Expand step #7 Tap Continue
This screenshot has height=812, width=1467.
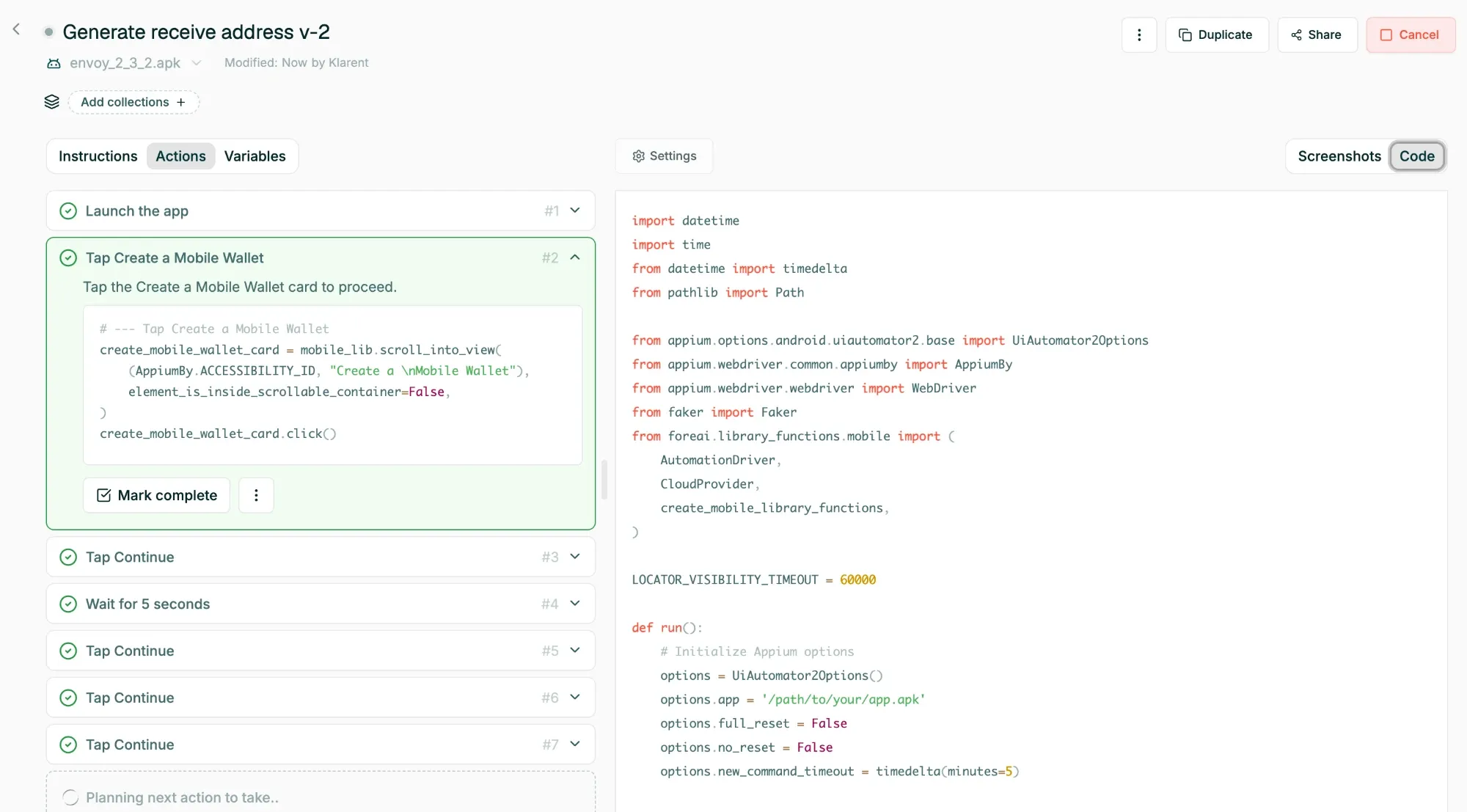coord(575,745)
